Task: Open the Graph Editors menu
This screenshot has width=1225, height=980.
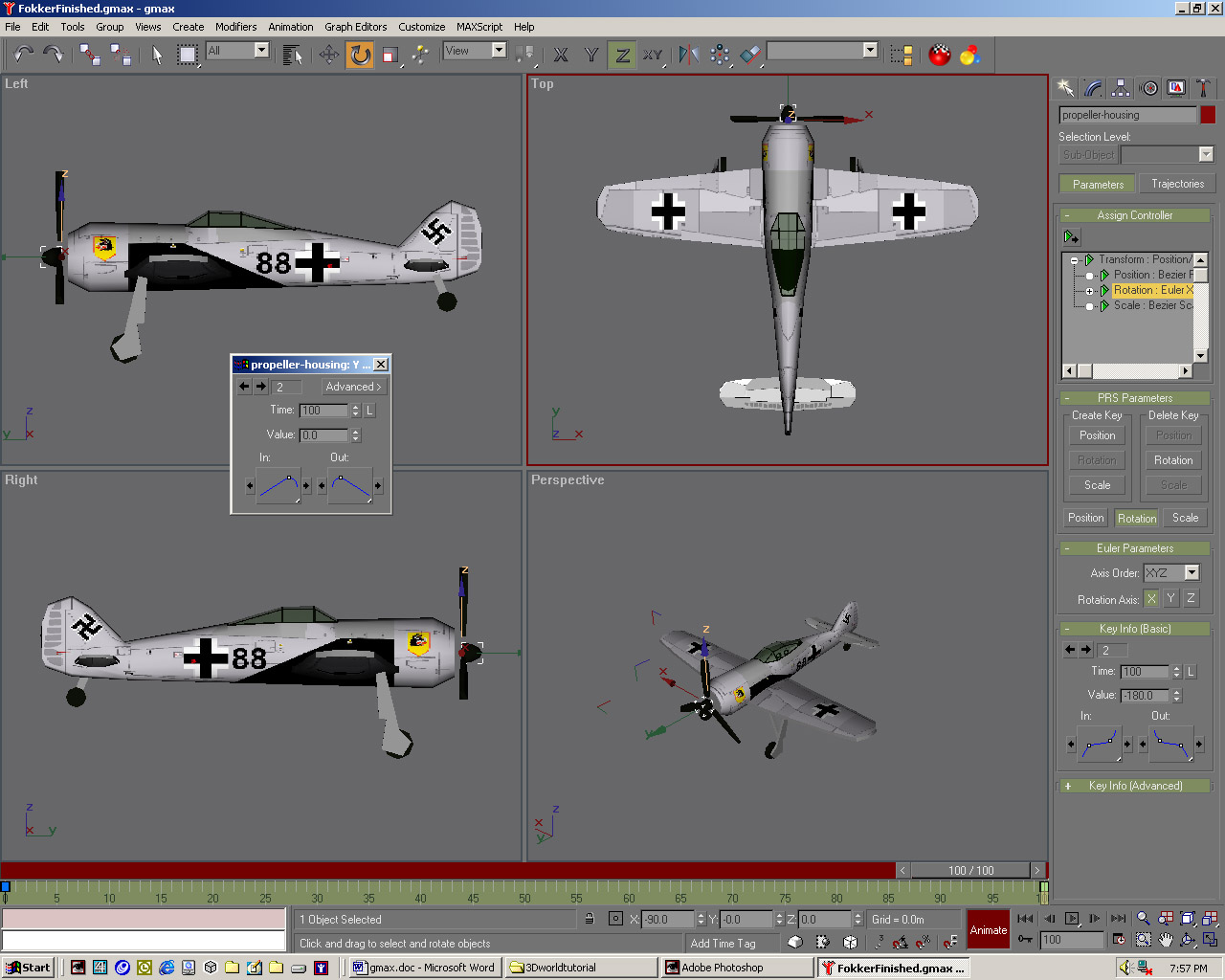Action: pos(355,27)
